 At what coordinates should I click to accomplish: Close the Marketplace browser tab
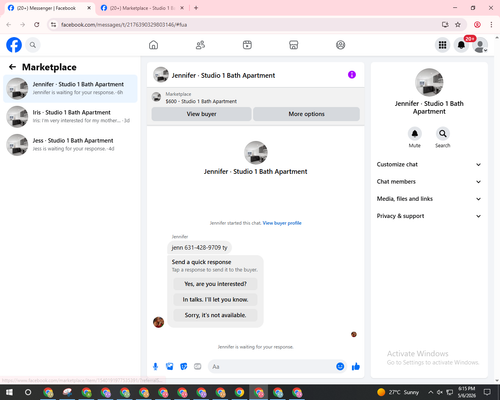pyautogui.click(x=182, y=8)
